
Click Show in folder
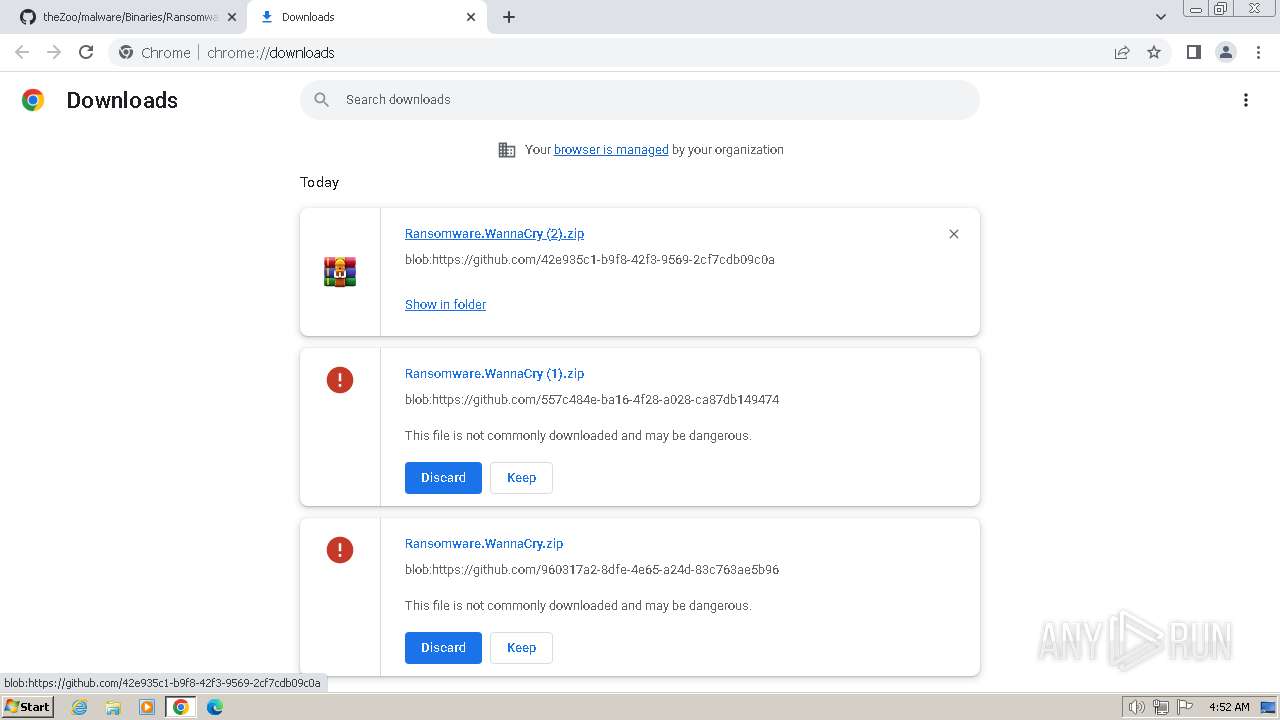[x=445, y=305]
